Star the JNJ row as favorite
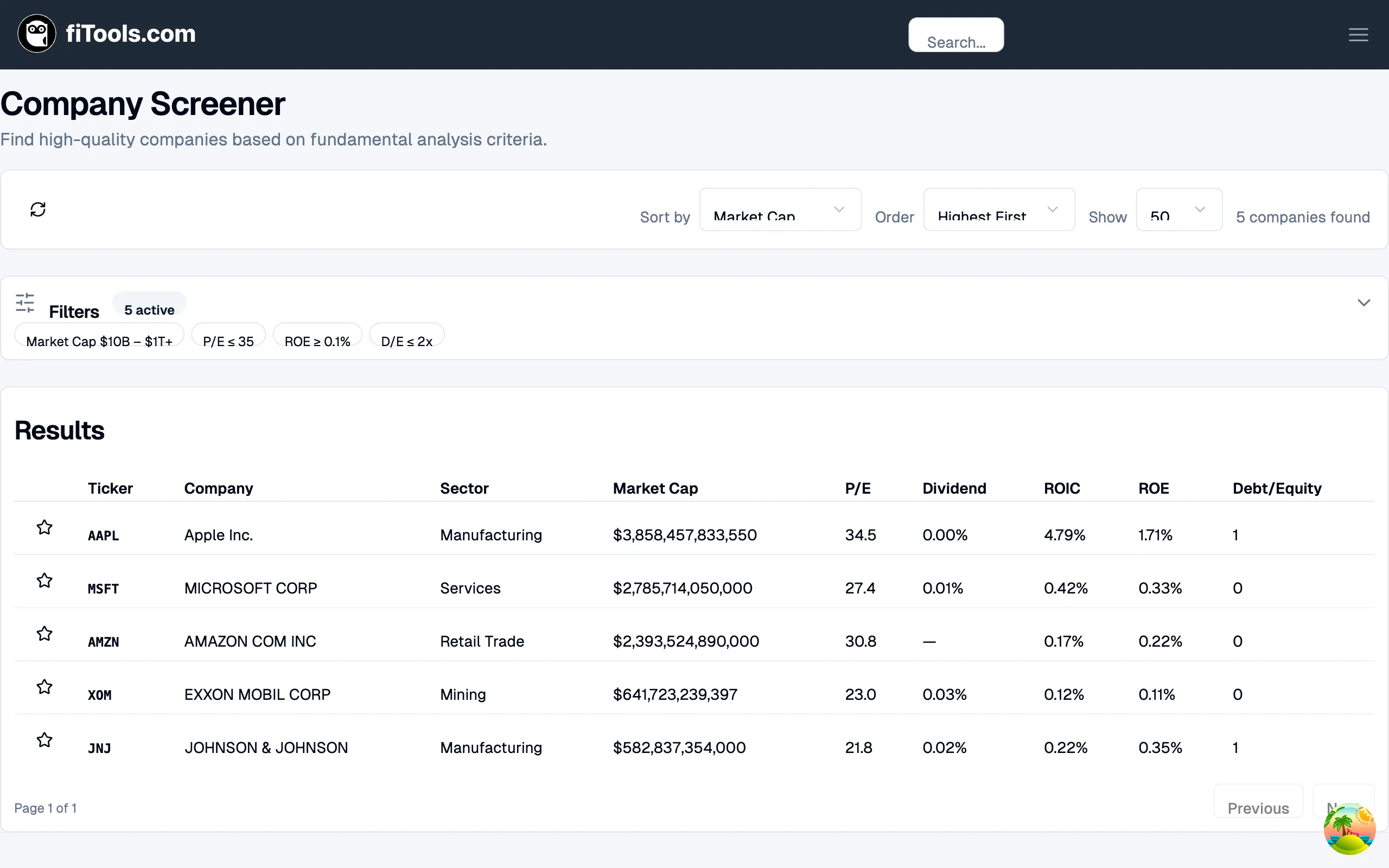This screenshot has width=1389, height=868. (45, 740)
